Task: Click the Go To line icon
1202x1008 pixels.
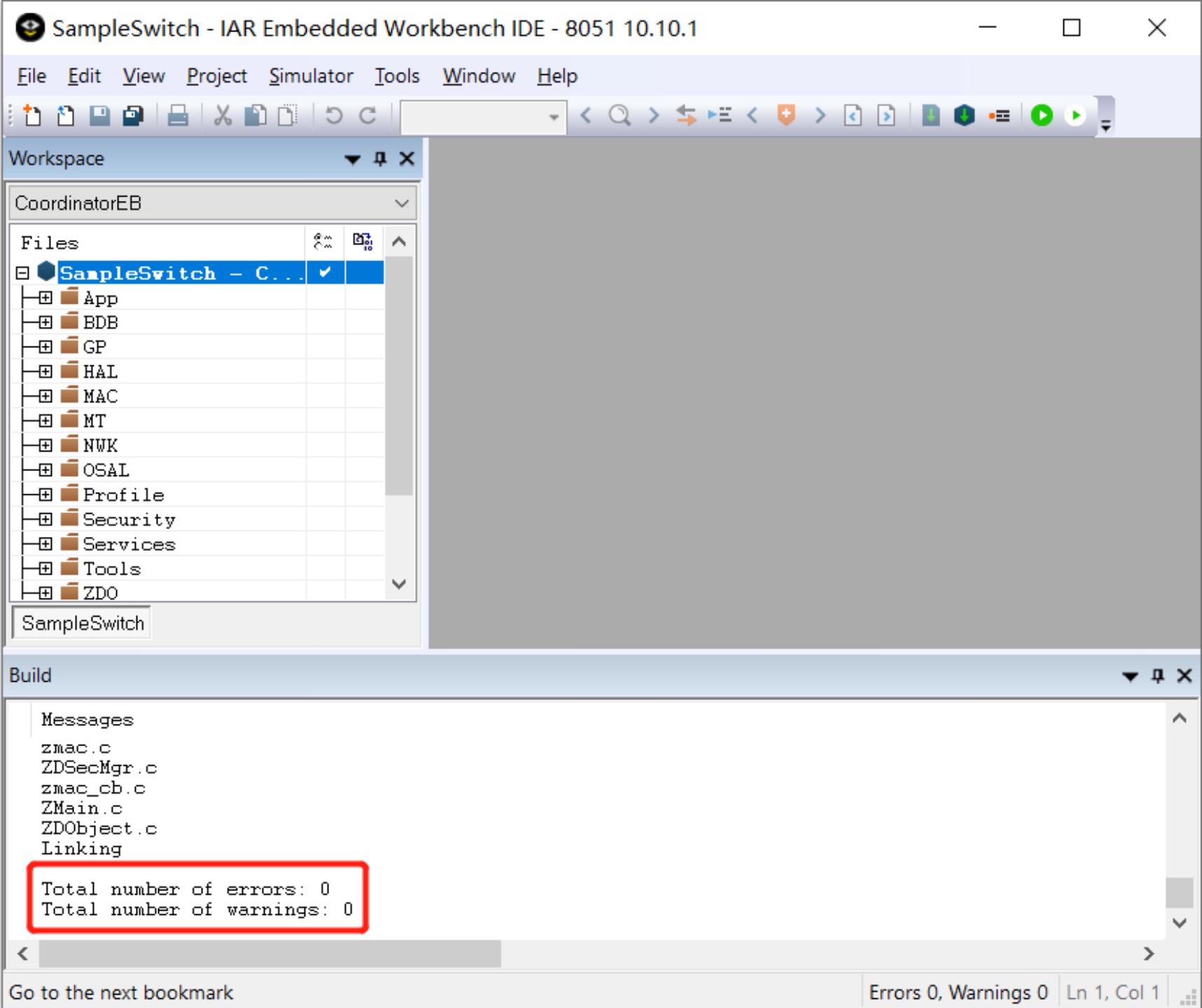Action: [720, 115]
